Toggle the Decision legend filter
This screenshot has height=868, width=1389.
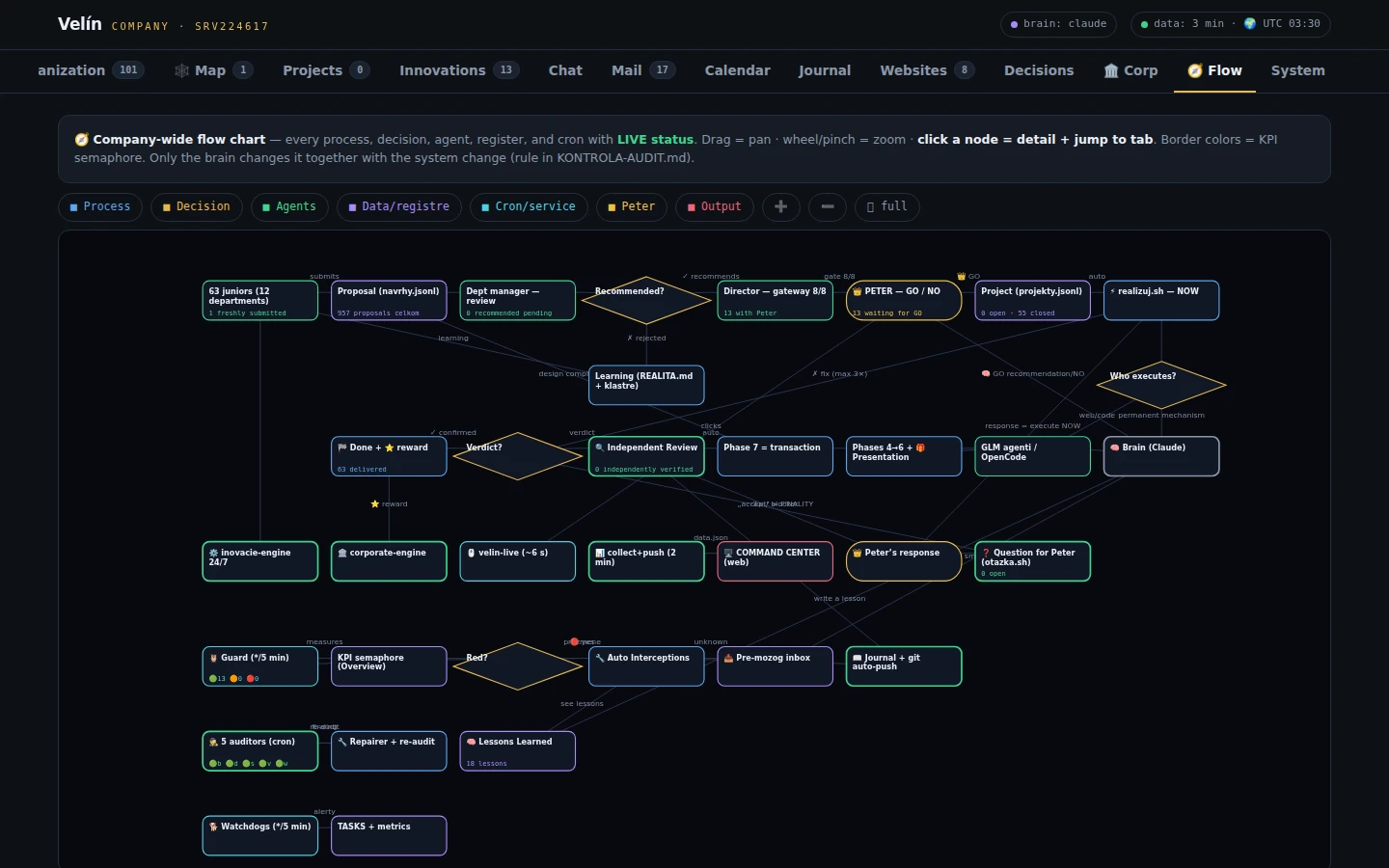point(197,206)
